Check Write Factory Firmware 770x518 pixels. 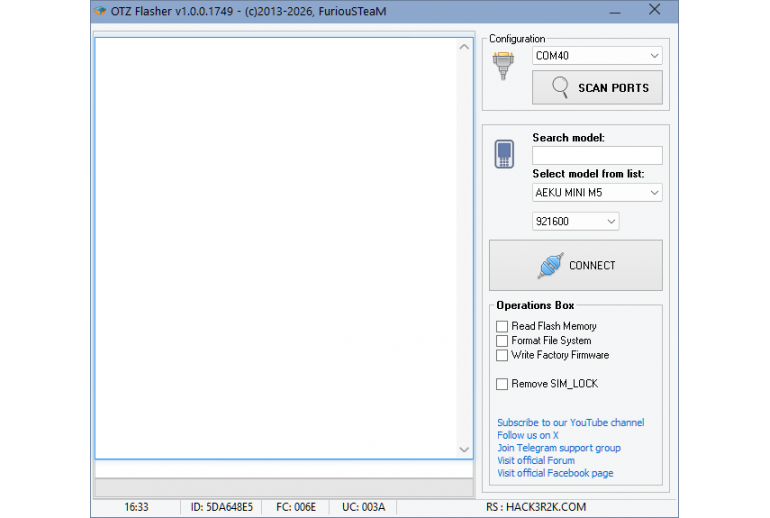point(502,355)
